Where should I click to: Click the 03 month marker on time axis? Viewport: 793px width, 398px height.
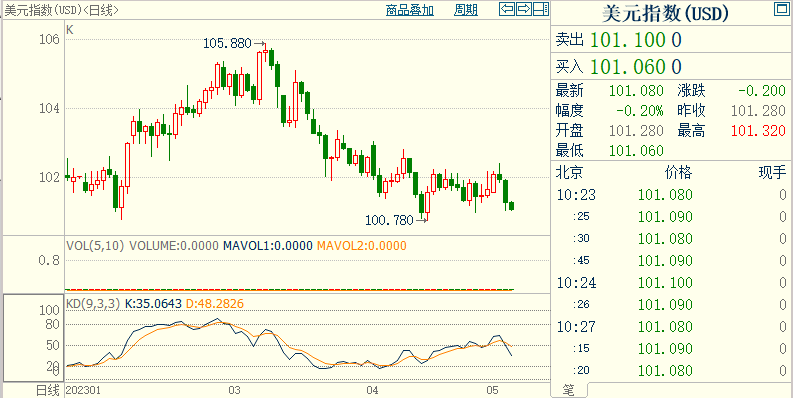click(x=234, y=390)
